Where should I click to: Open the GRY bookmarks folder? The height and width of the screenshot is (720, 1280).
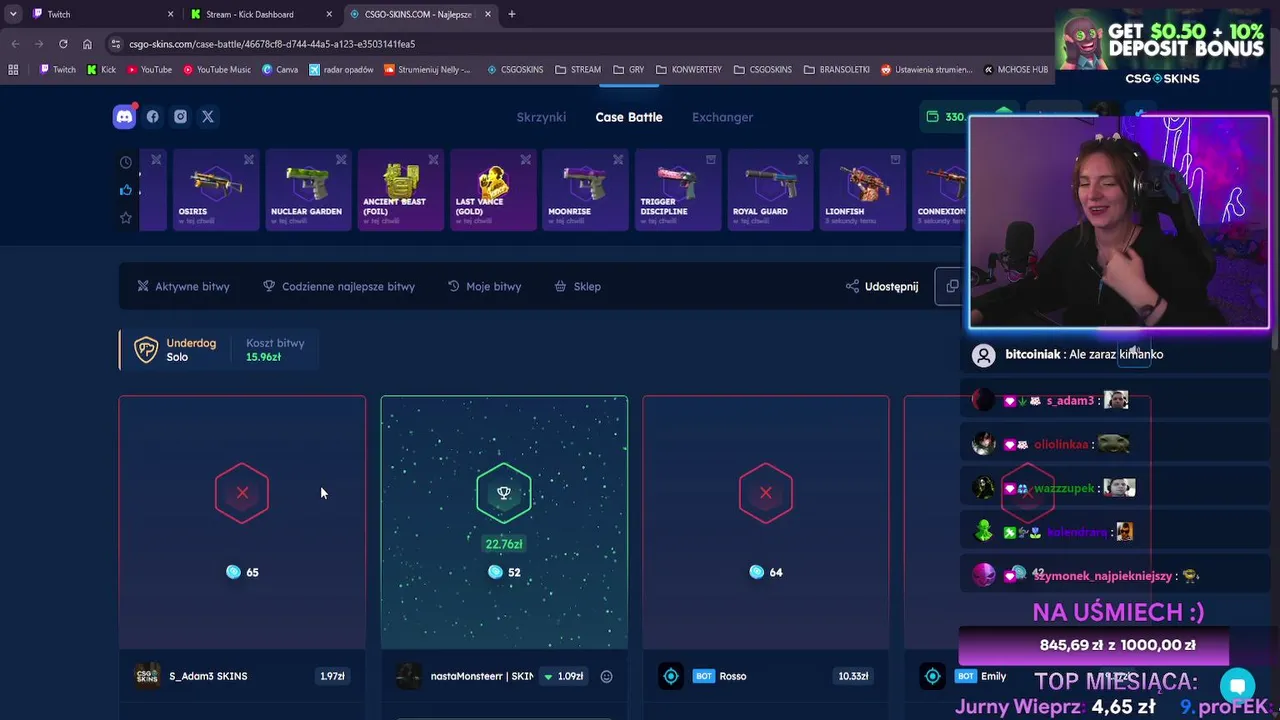[629, 70]
